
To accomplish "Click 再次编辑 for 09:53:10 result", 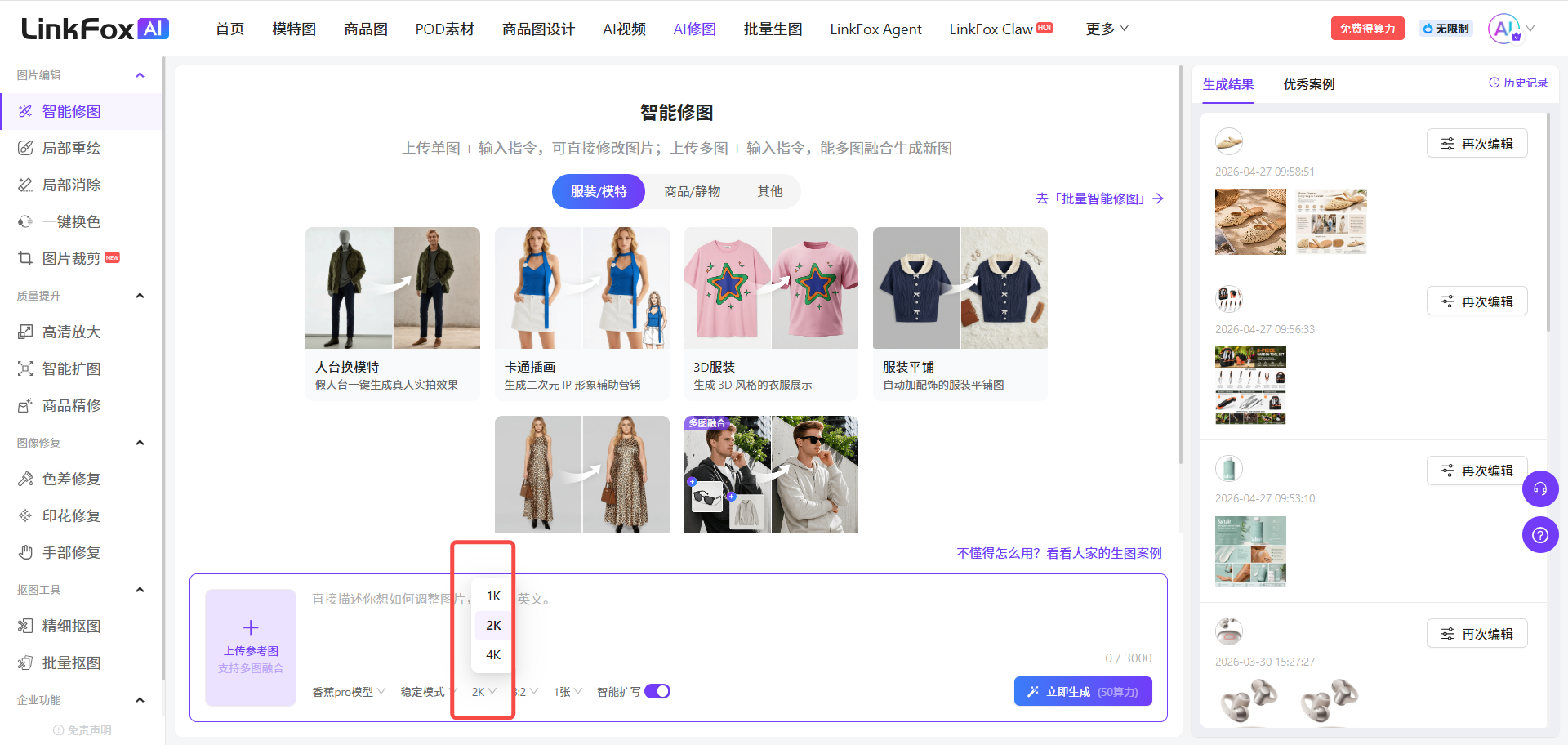I will 1477,471.
